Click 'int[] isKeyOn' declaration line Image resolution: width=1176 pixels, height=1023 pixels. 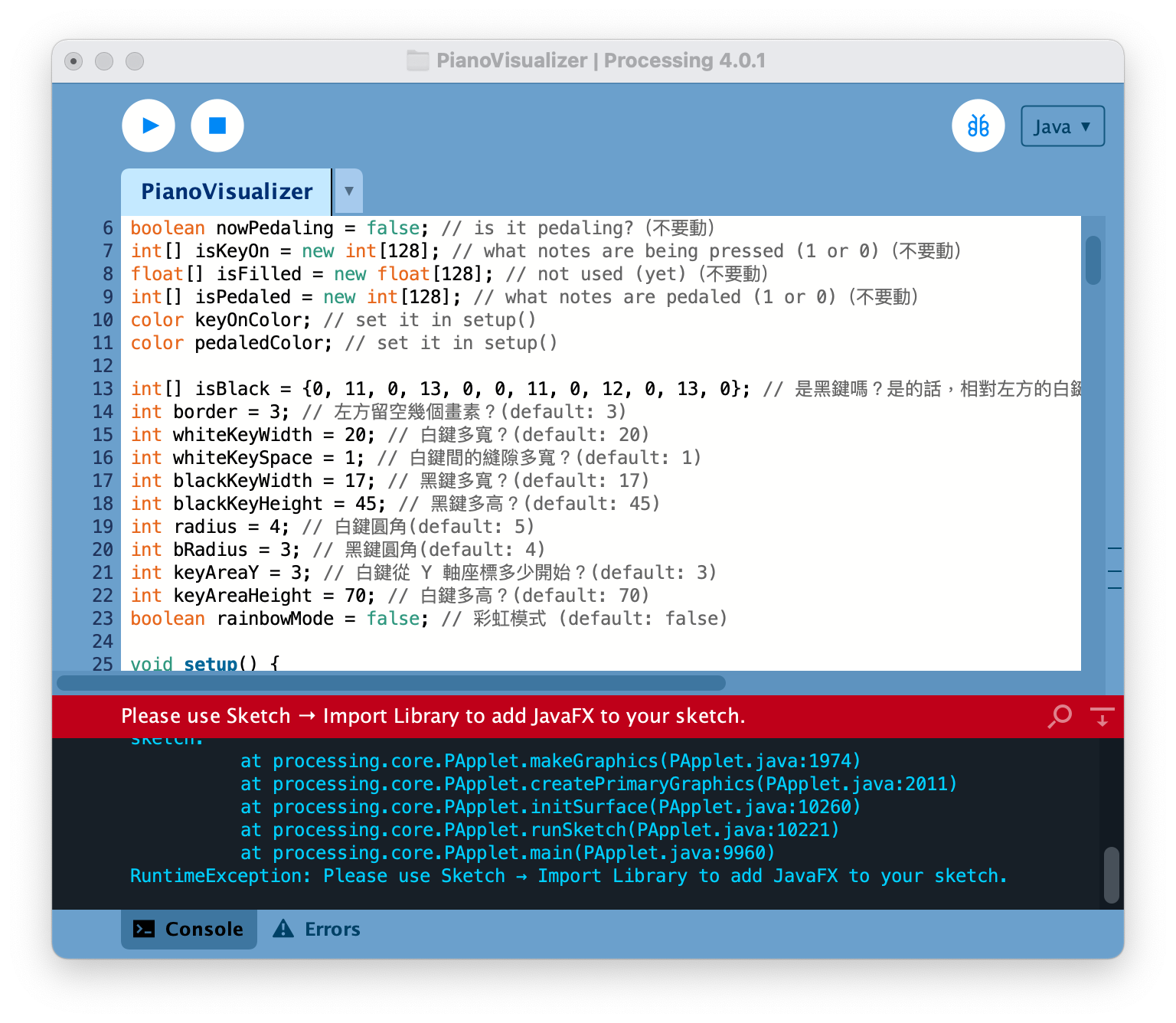point(546,251)
